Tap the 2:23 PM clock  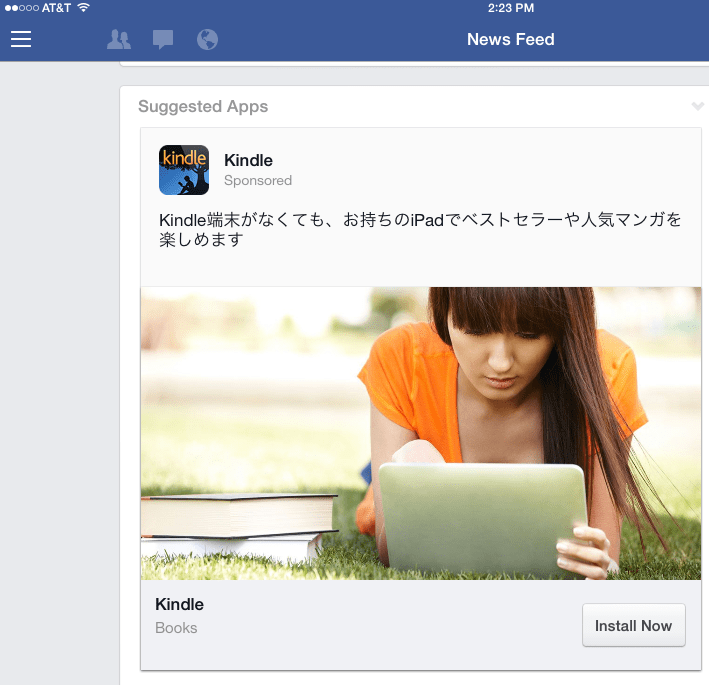[510, 8]
